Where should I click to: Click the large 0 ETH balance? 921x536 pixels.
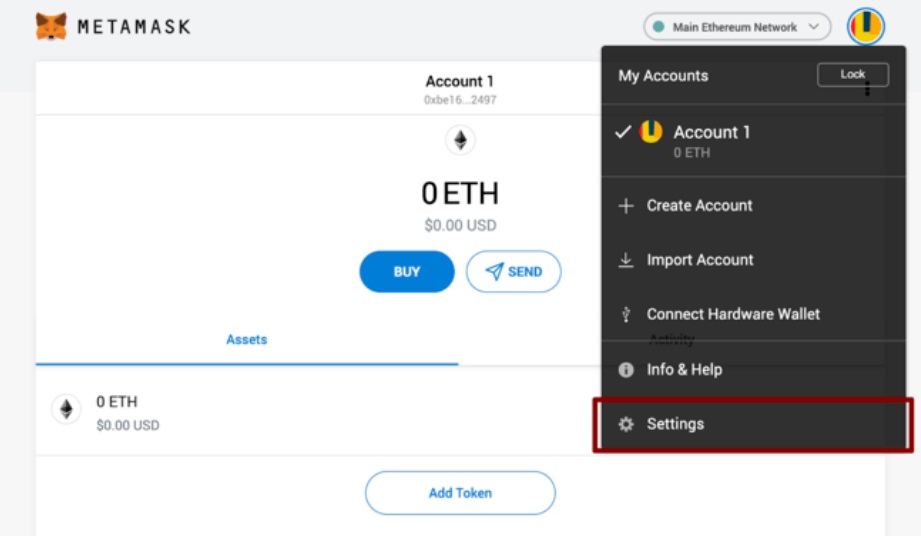tap(460, 194)
